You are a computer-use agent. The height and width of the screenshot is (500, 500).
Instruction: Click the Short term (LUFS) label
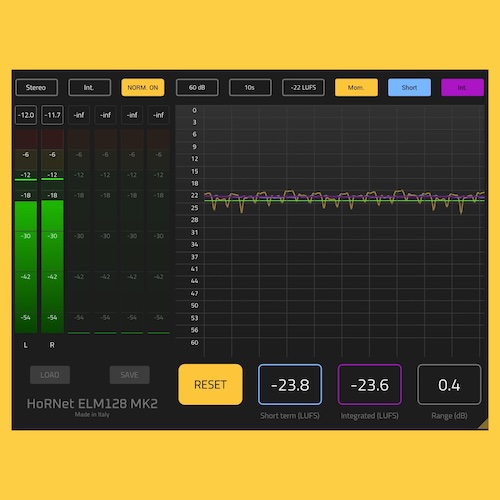[290, 416]
